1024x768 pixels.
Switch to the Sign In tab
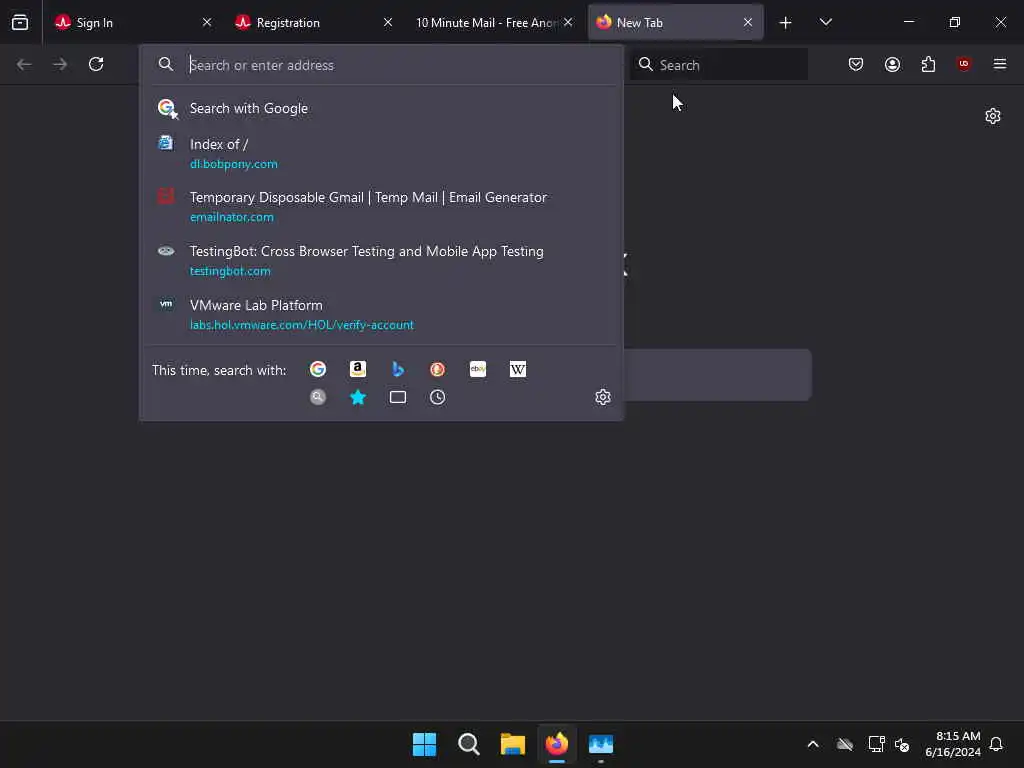(133, 22)
